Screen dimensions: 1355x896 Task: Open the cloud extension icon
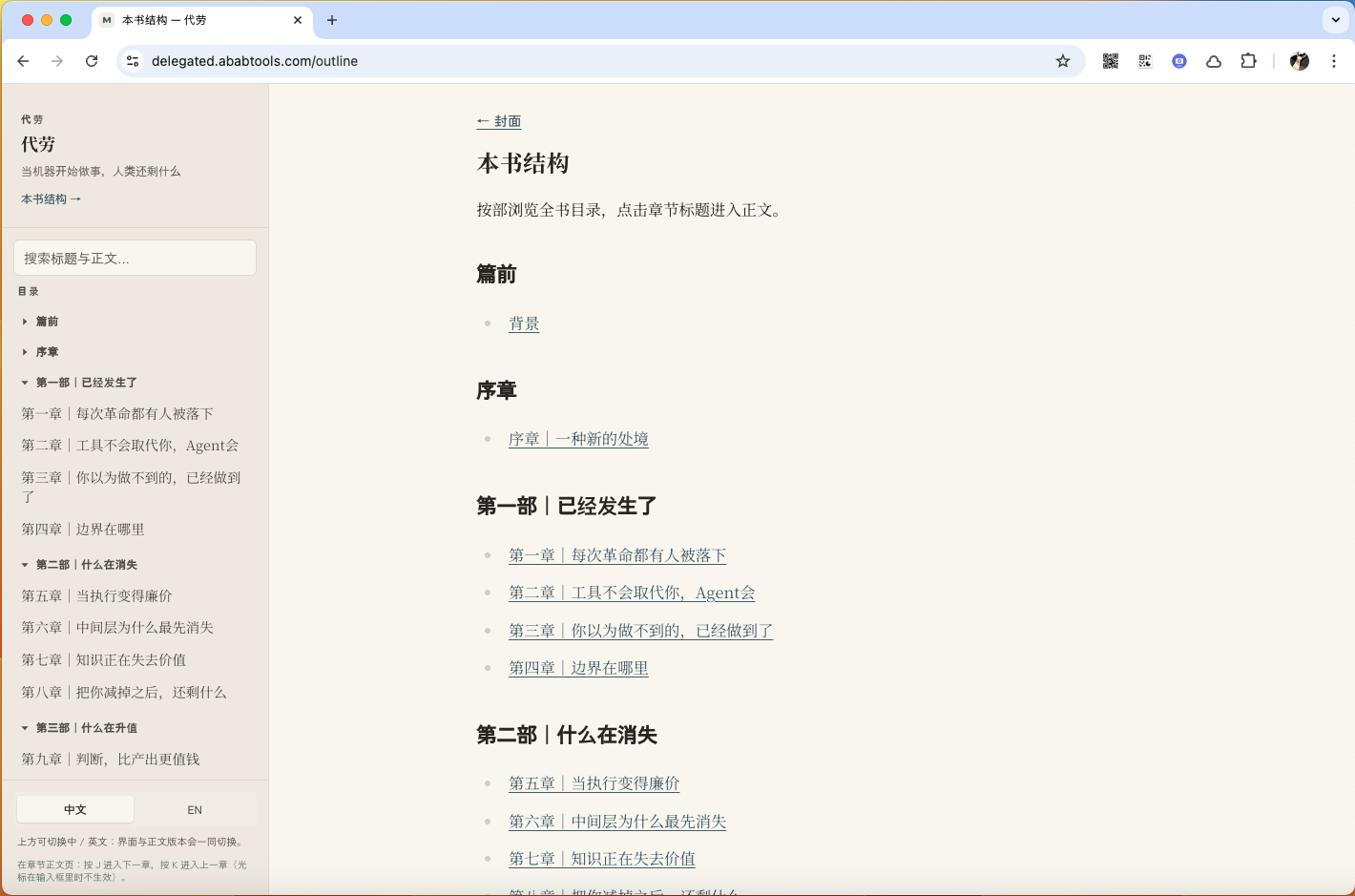(1214, 61)
